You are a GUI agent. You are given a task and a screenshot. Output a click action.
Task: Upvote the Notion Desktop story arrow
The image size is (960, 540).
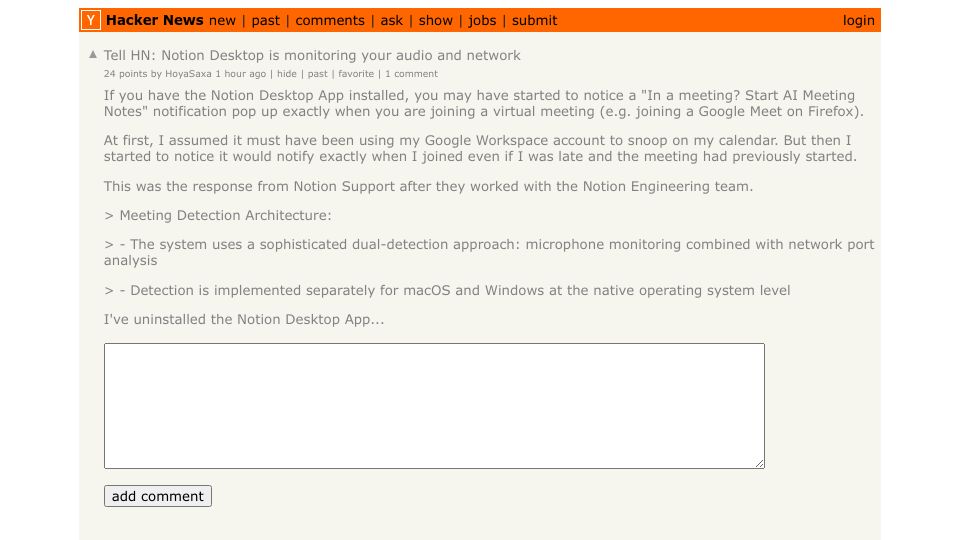(93, 54)
